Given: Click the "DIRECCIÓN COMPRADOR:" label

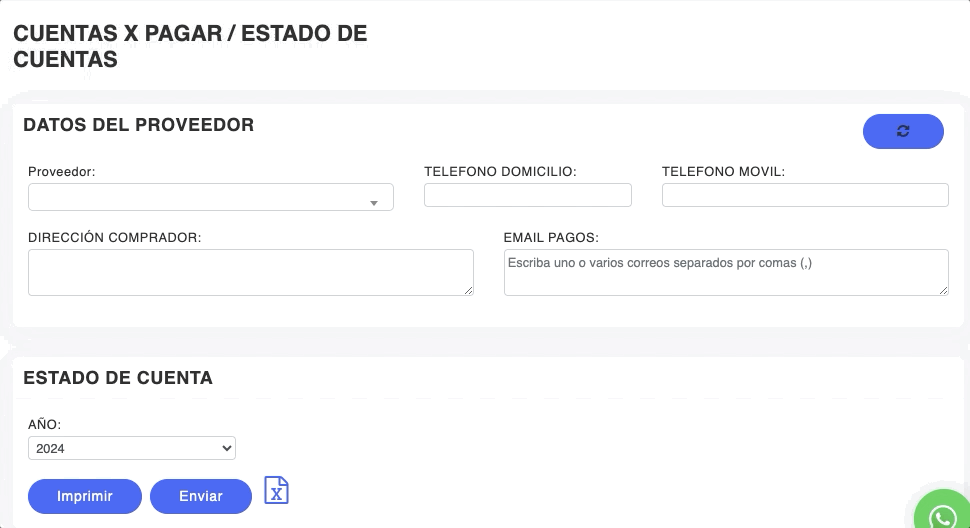Looking at the screenshot, I should [115, 238].
